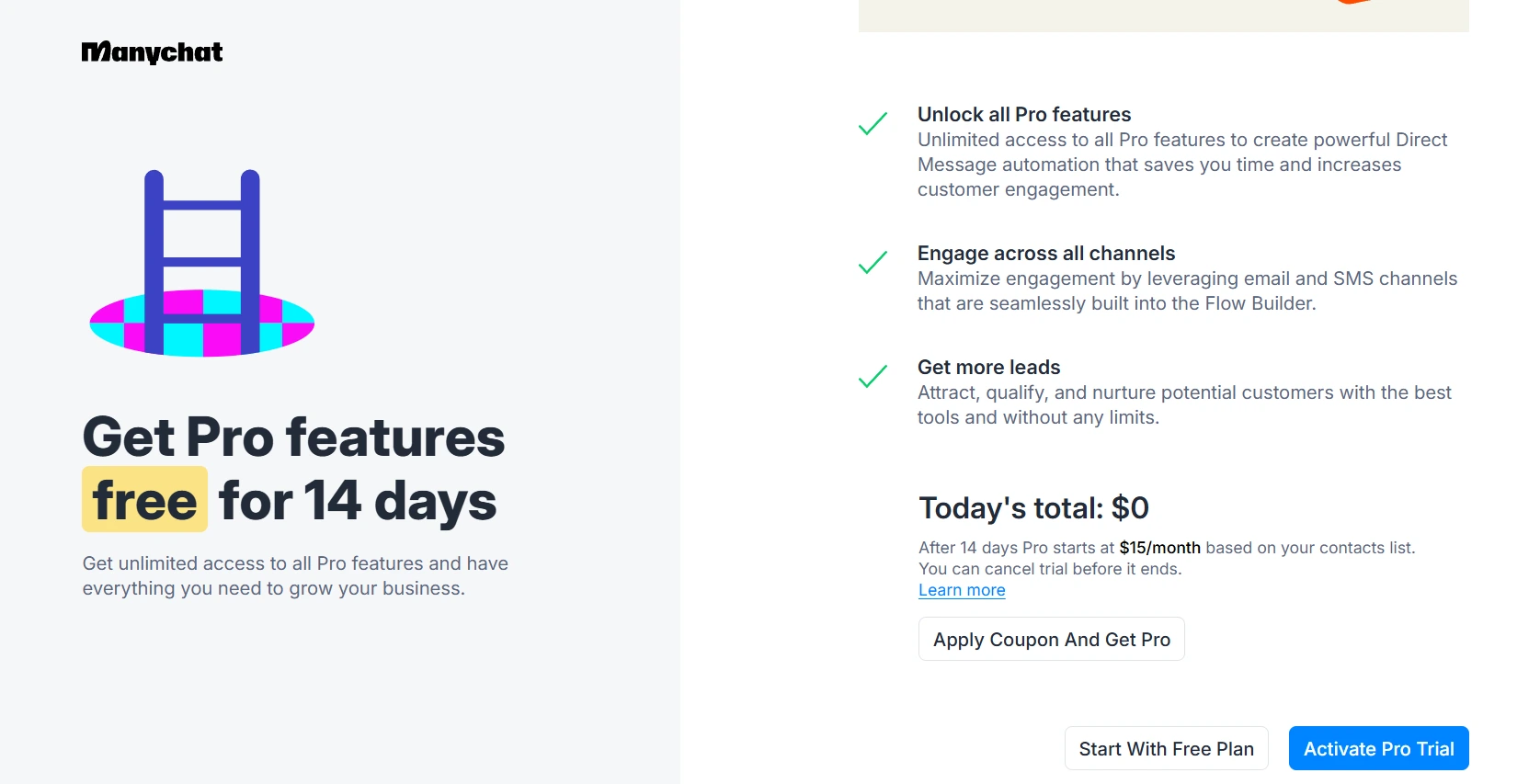Click the checkmark beside Get more leads

tap(873, 377)
